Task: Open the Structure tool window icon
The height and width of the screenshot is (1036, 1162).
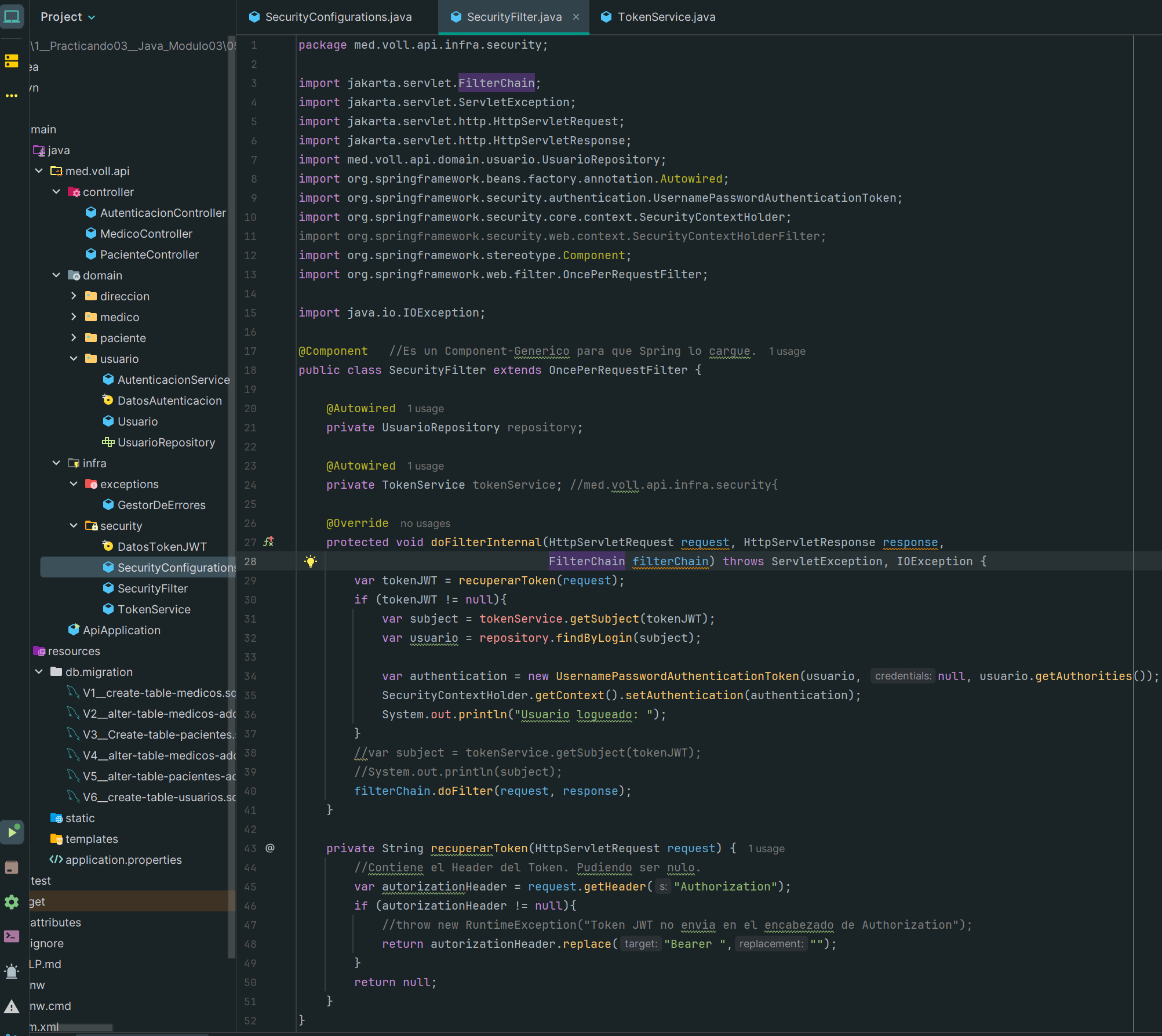Action: pos(12,61)
